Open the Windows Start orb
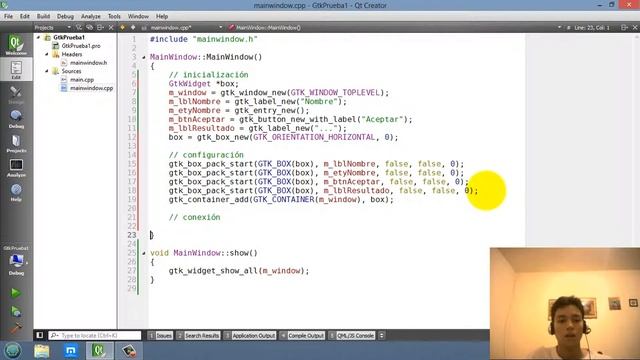The width and height of the screenshot is (640, 360). click(x=12, y=350)
